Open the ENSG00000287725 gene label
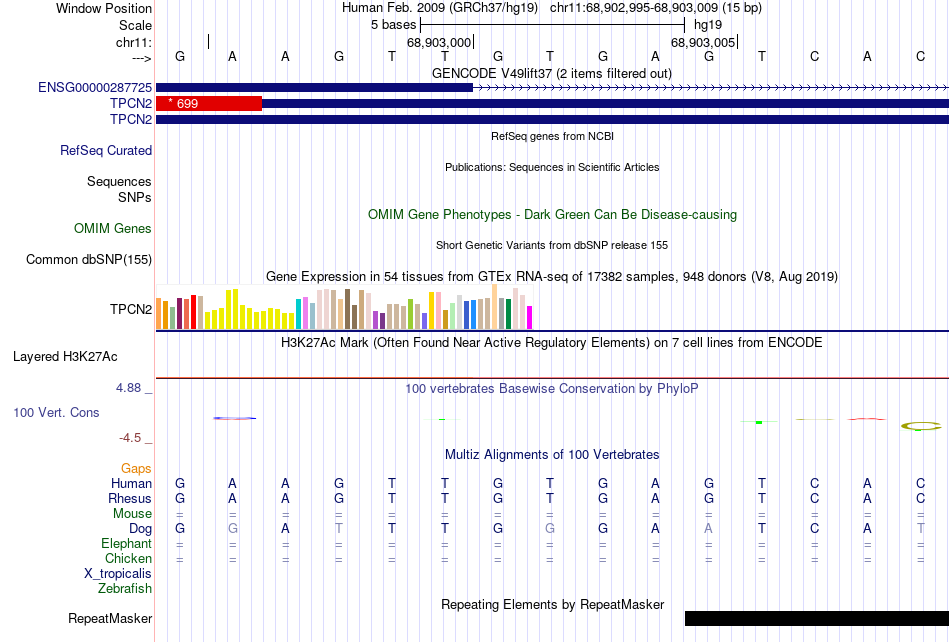This screenshot has width=950, height=642. pos(95,88)
